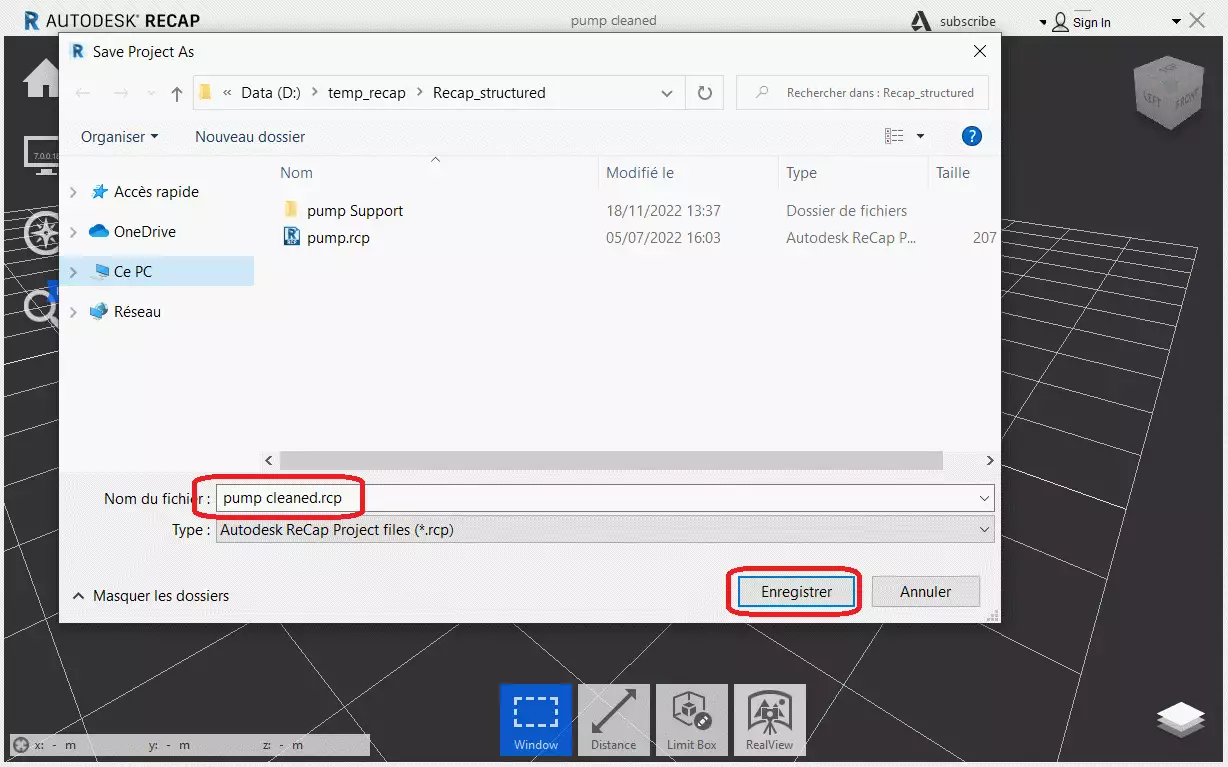This screenshot has height=767, width=1228.
Task: Open the file name history dropdown
Action: (x=985, y=498)
